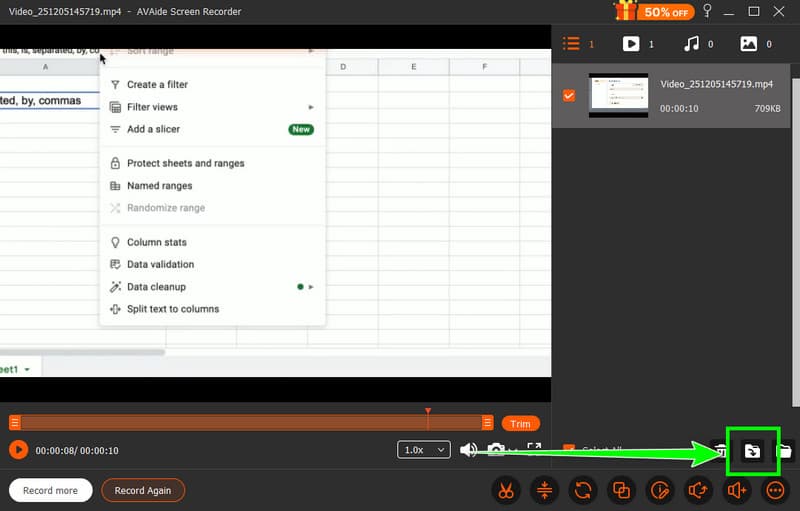Open the file merger tool
This screenshot has width=800, height=511.
click(x=621, y=490)
